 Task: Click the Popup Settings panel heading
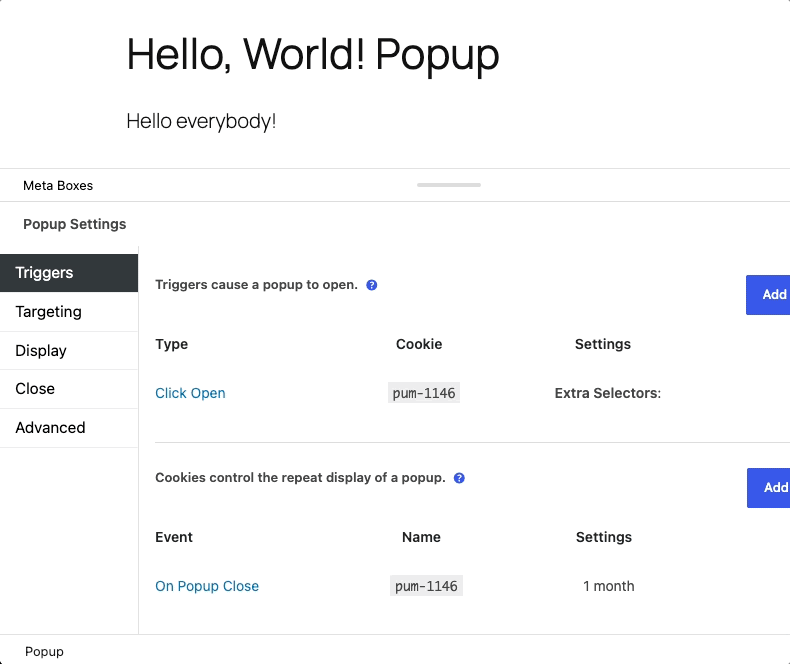pos(75,224)
